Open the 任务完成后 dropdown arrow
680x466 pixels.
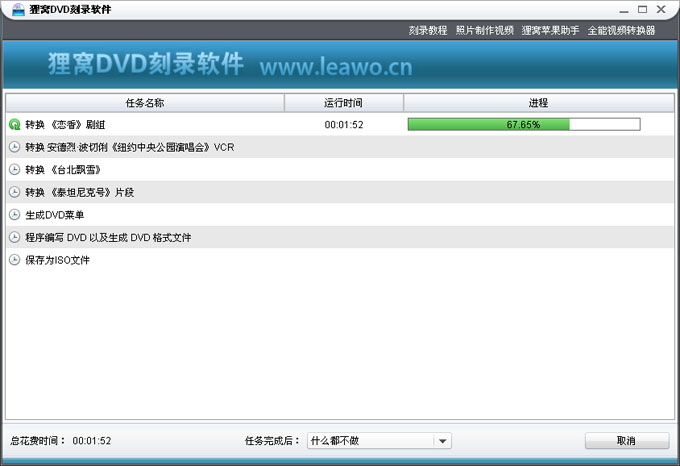tap(442, 441)
